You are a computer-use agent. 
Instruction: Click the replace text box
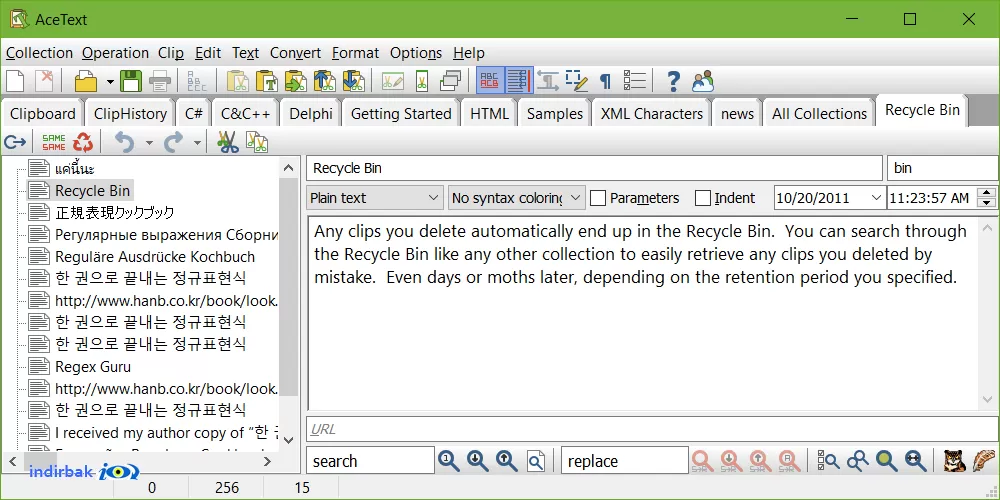625,460
